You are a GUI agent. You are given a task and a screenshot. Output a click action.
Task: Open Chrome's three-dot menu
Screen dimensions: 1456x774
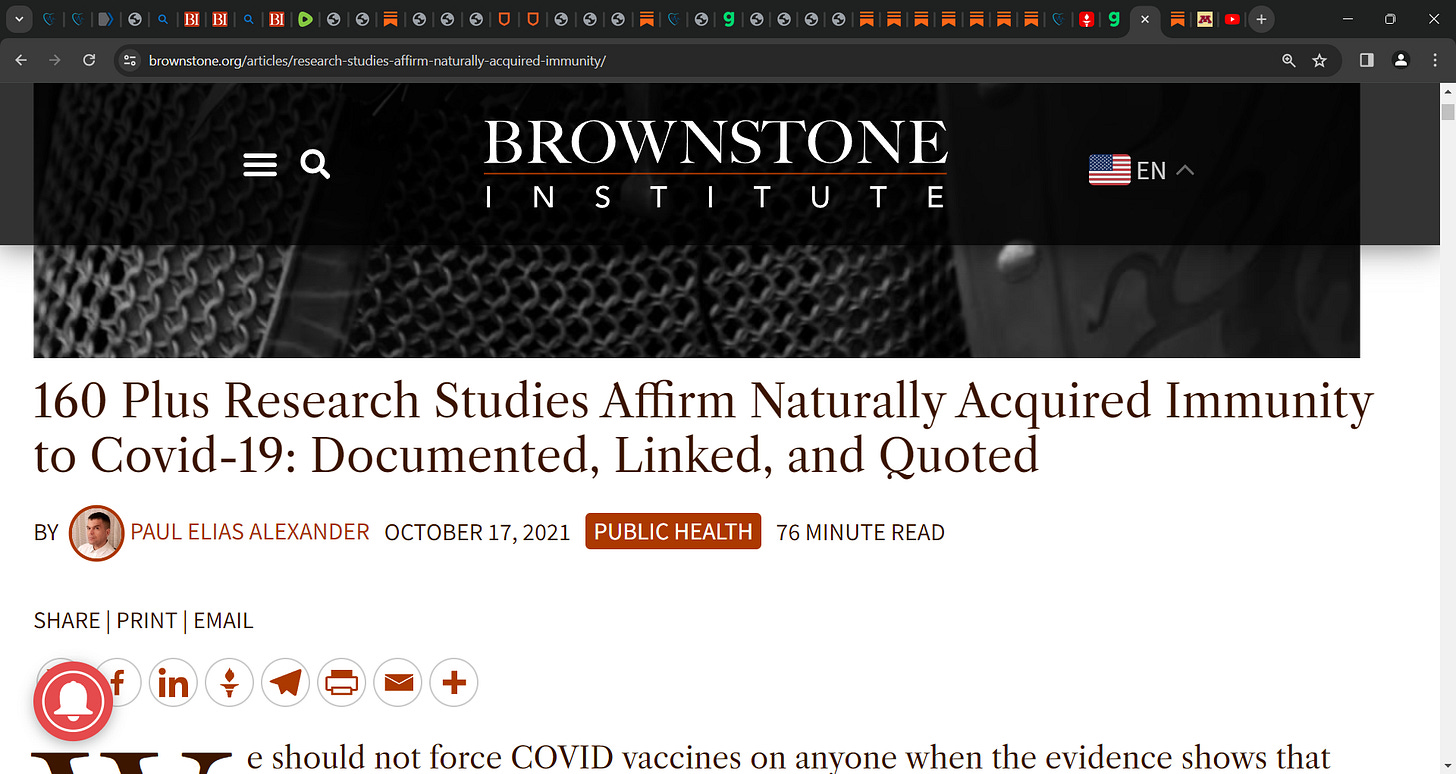(x=1434, y=60)
